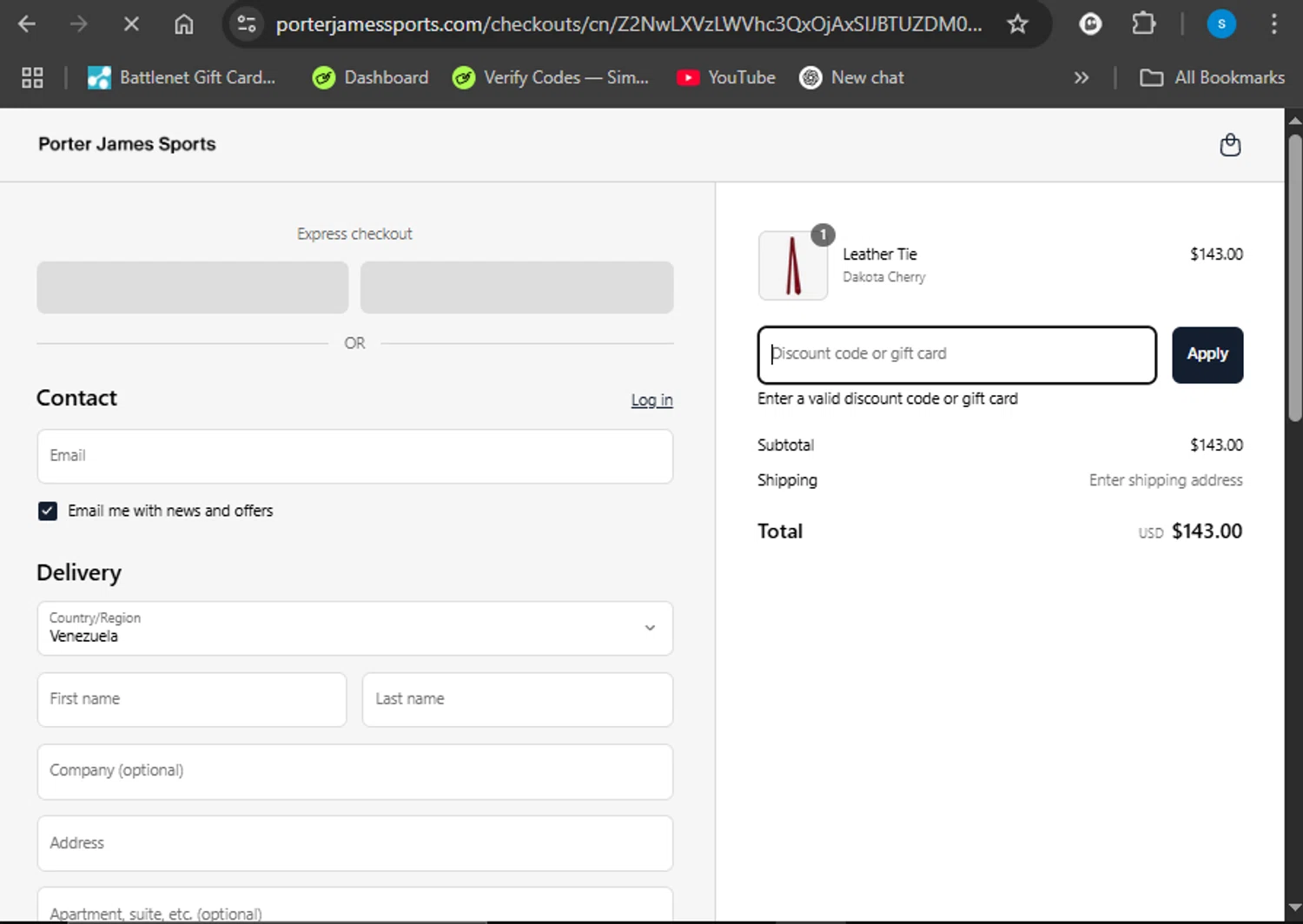Screen dimensions: 1303x924
Task: Click the Leather Tie product thumbnail
Action: 793,266
